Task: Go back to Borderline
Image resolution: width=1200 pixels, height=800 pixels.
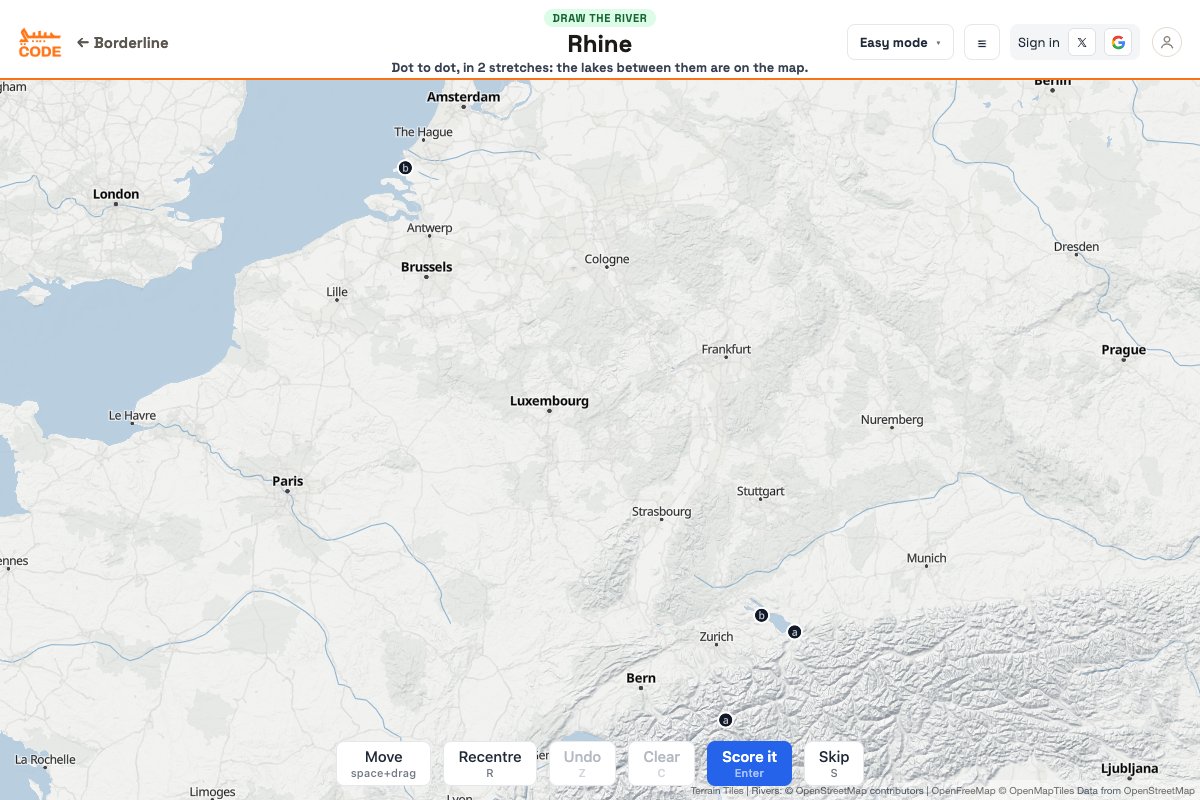Action: (122, 43)
